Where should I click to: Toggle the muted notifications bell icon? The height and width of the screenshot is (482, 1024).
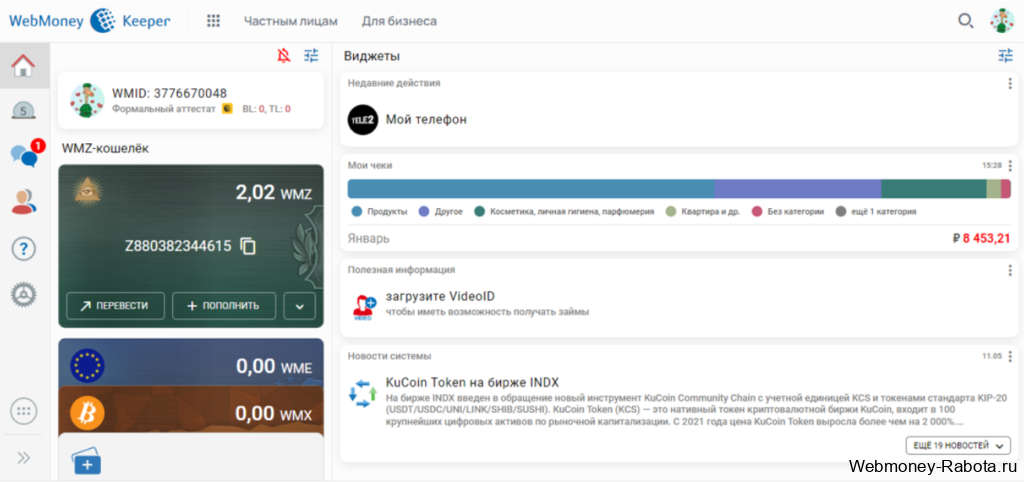283,56
